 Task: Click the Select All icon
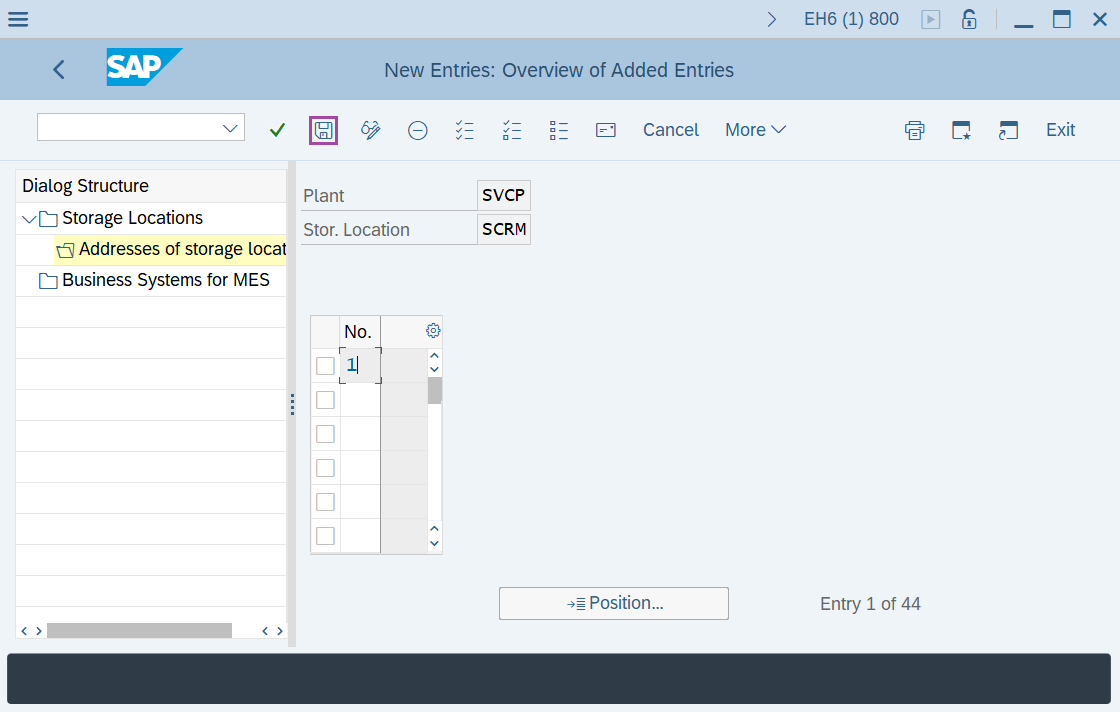point(464,130)
